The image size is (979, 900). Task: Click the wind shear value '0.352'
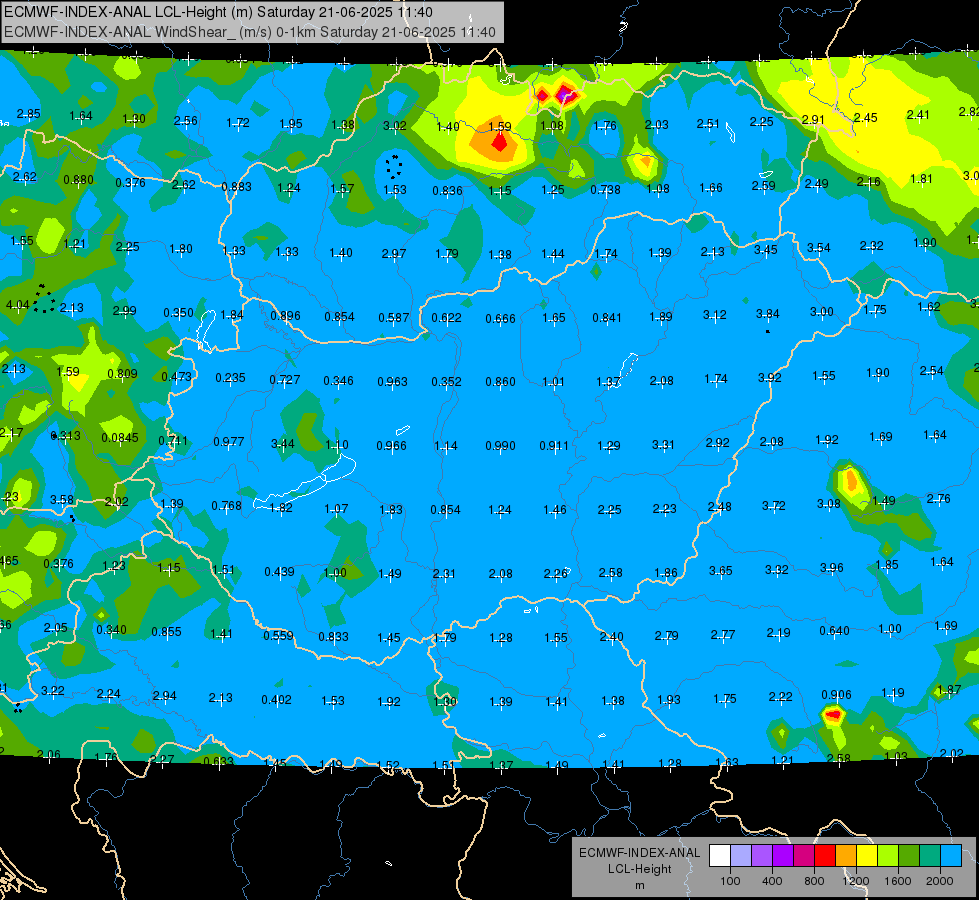coord(446,382)
